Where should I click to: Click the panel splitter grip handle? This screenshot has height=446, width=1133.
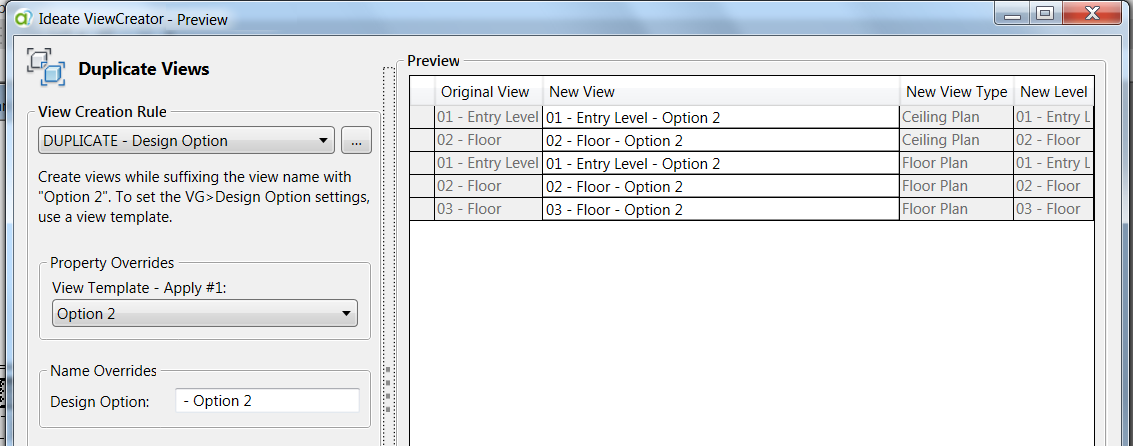tap(388, 389)
